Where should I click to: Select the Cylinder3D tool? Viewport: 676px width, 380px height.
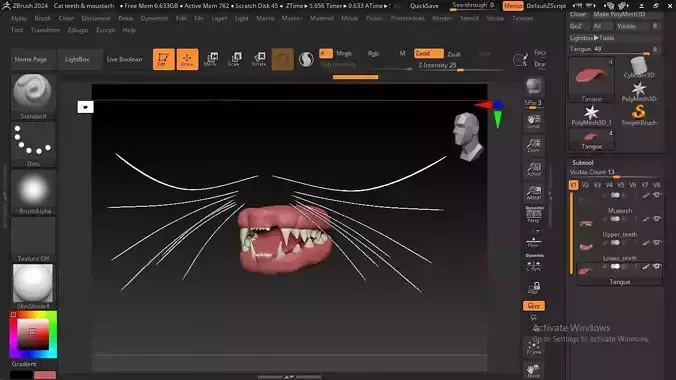click(x=638, y=68)
